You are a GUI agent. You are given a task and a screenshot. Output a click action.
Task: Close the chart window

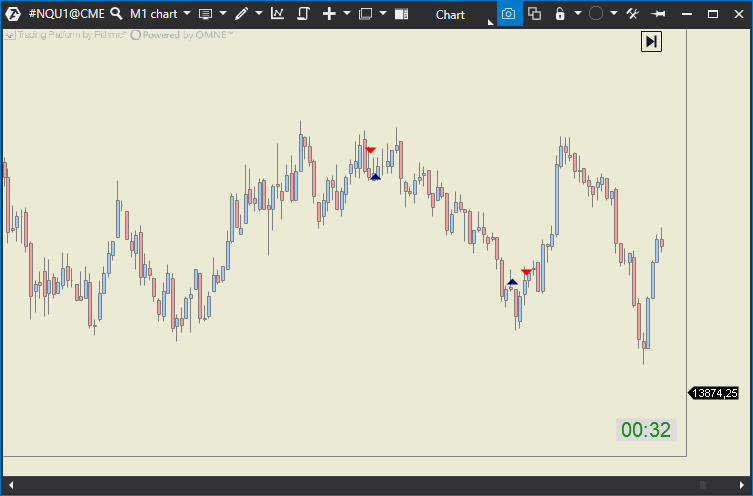click(739, 14)
